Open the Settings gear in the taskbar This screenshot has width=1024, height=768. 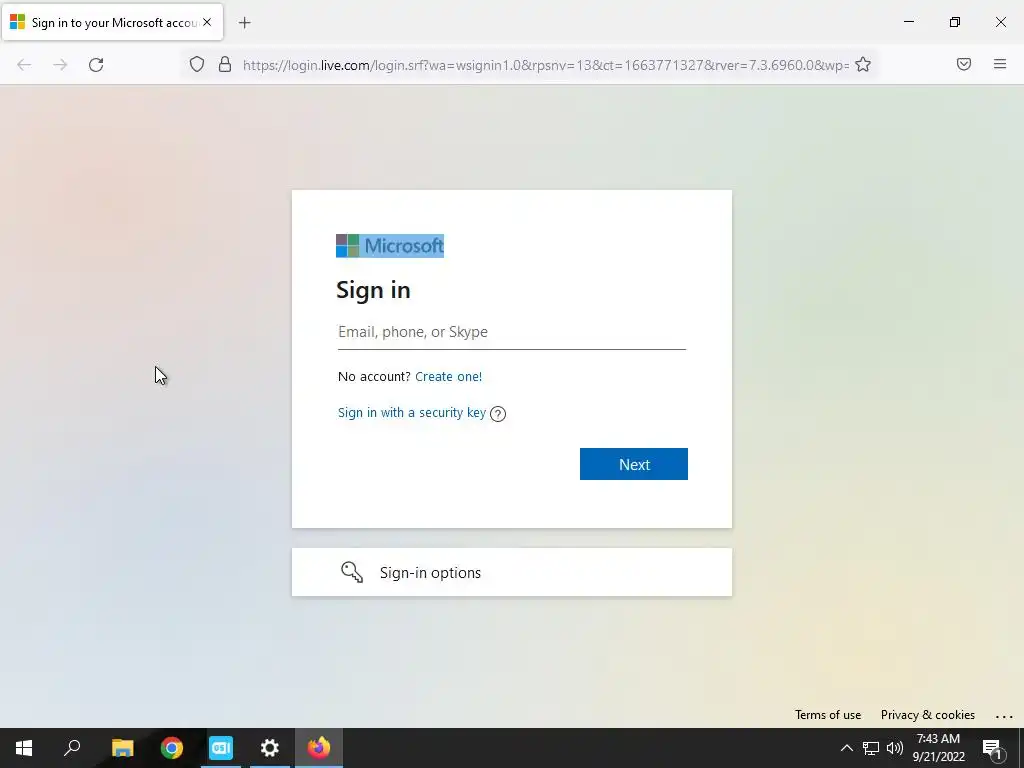270,748
